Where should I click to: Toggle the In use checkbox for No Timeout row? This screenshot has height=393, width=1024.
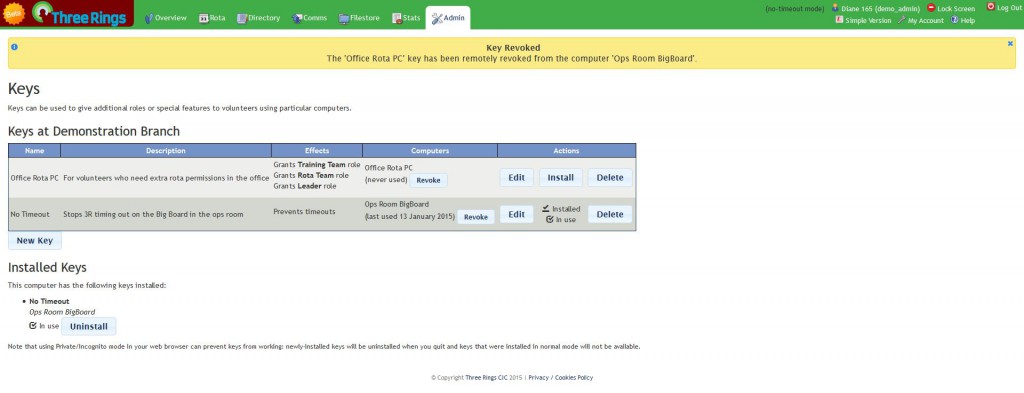coord(550,219)
